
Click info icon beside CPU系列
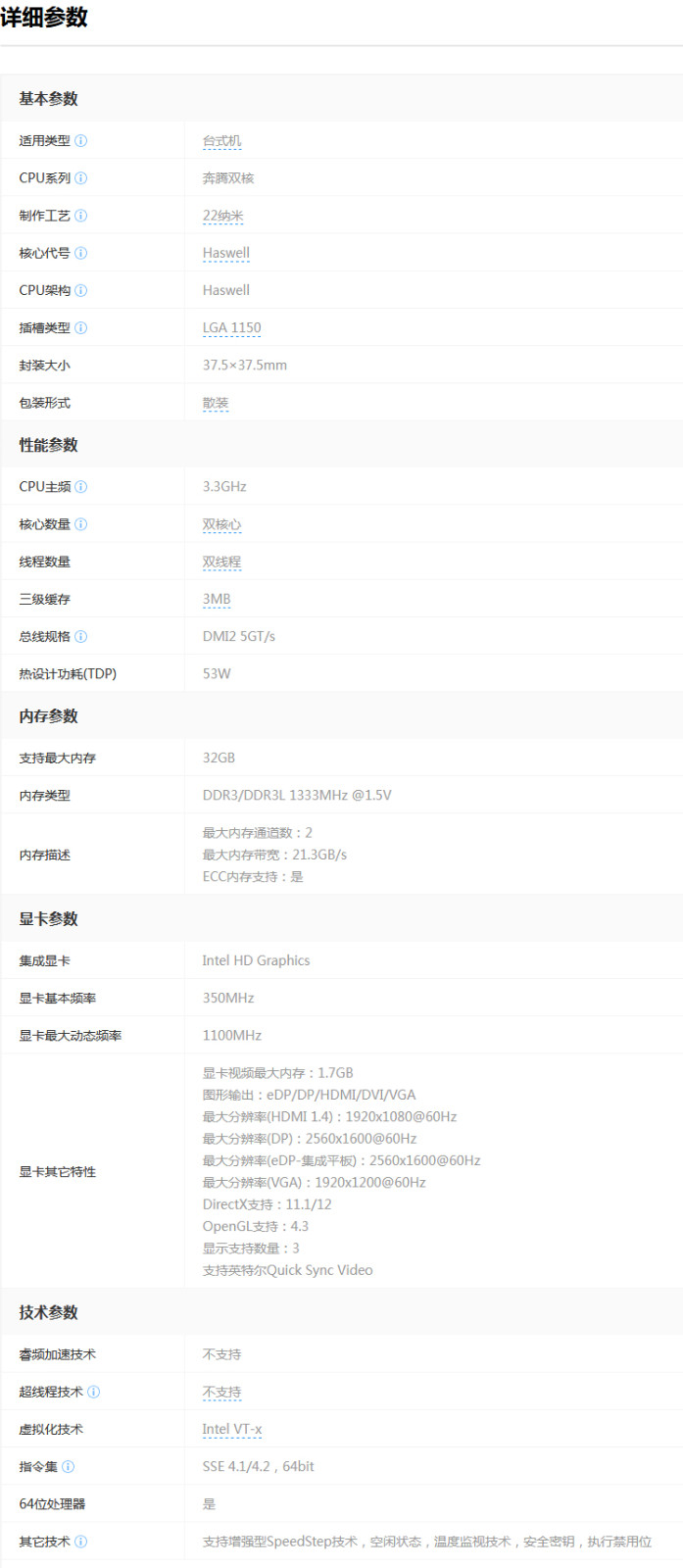(x=80, y=178)
